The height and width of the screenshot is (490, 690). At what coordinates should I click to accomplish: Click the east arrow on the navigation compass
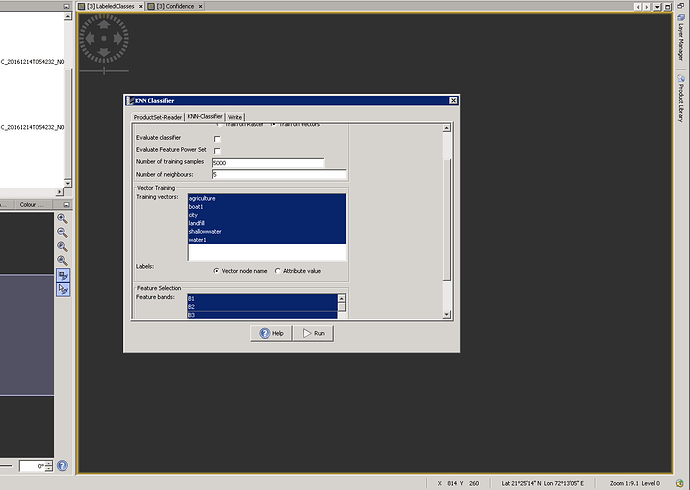coord(118,39)
